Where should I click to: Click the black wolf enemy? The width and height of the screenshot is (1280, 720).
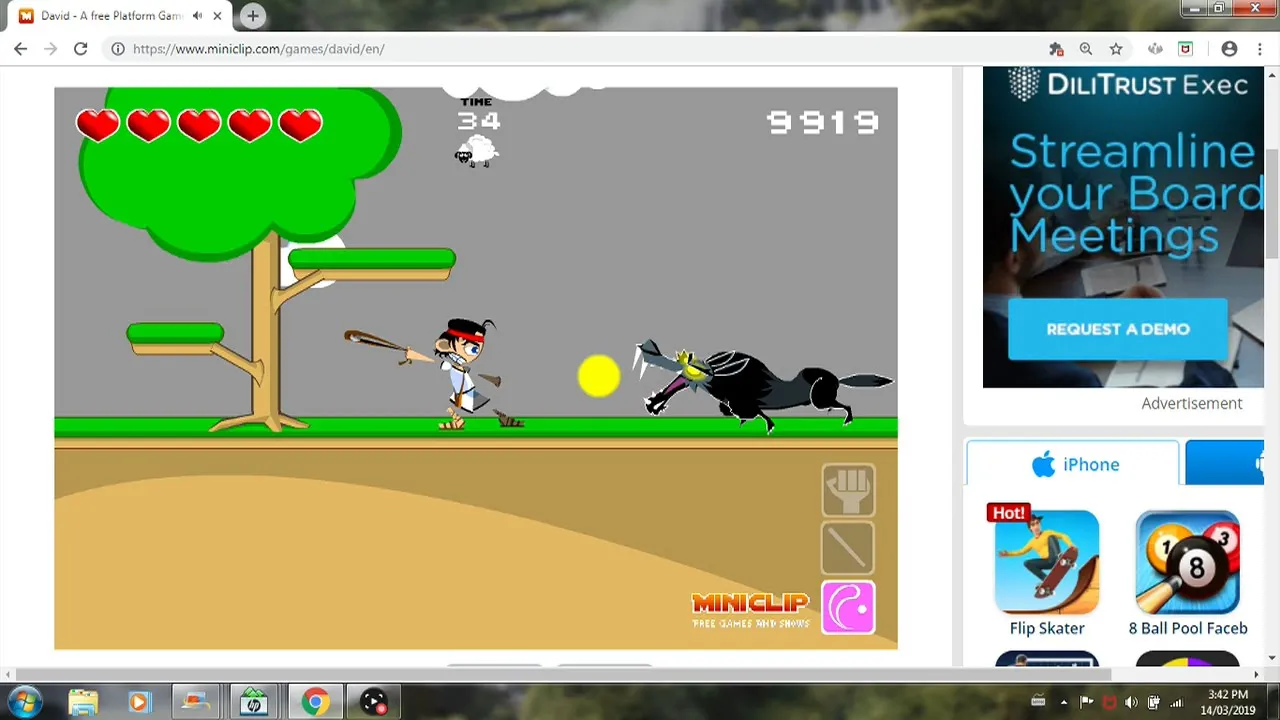pos(765,385)
